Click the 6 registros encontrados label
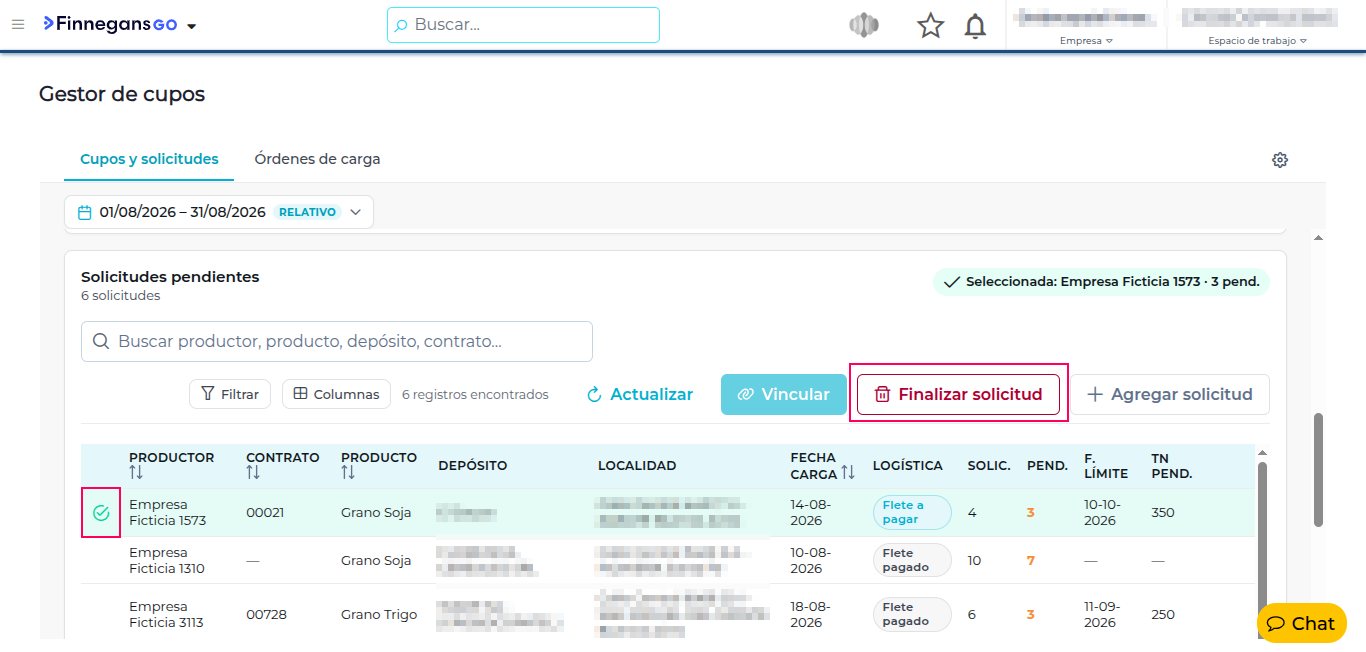 (x=475, y=394)
